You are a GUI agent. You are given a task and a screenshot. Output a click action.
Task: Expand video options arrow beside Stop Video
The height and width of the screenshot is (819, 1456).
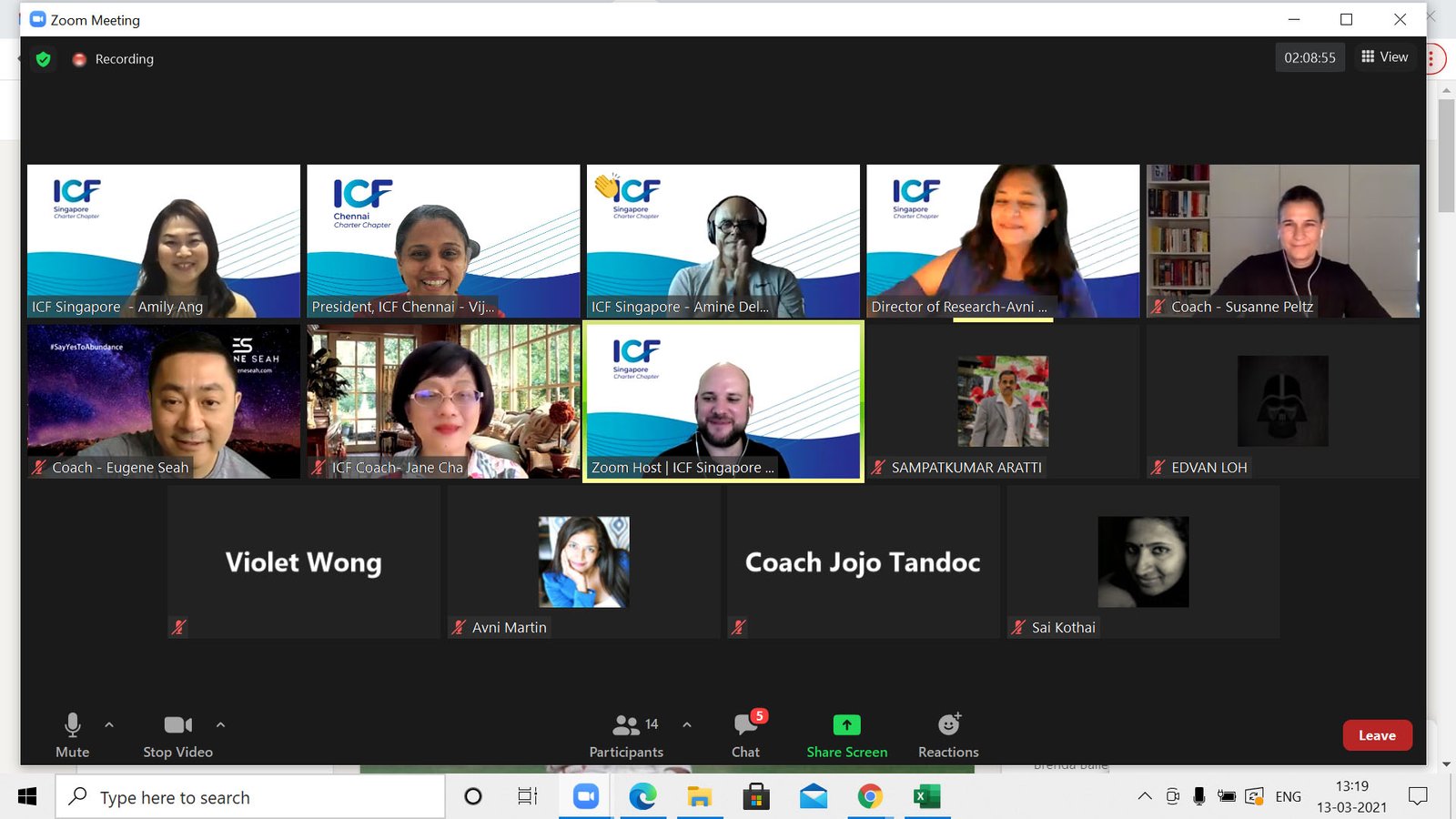click(220, 725)
